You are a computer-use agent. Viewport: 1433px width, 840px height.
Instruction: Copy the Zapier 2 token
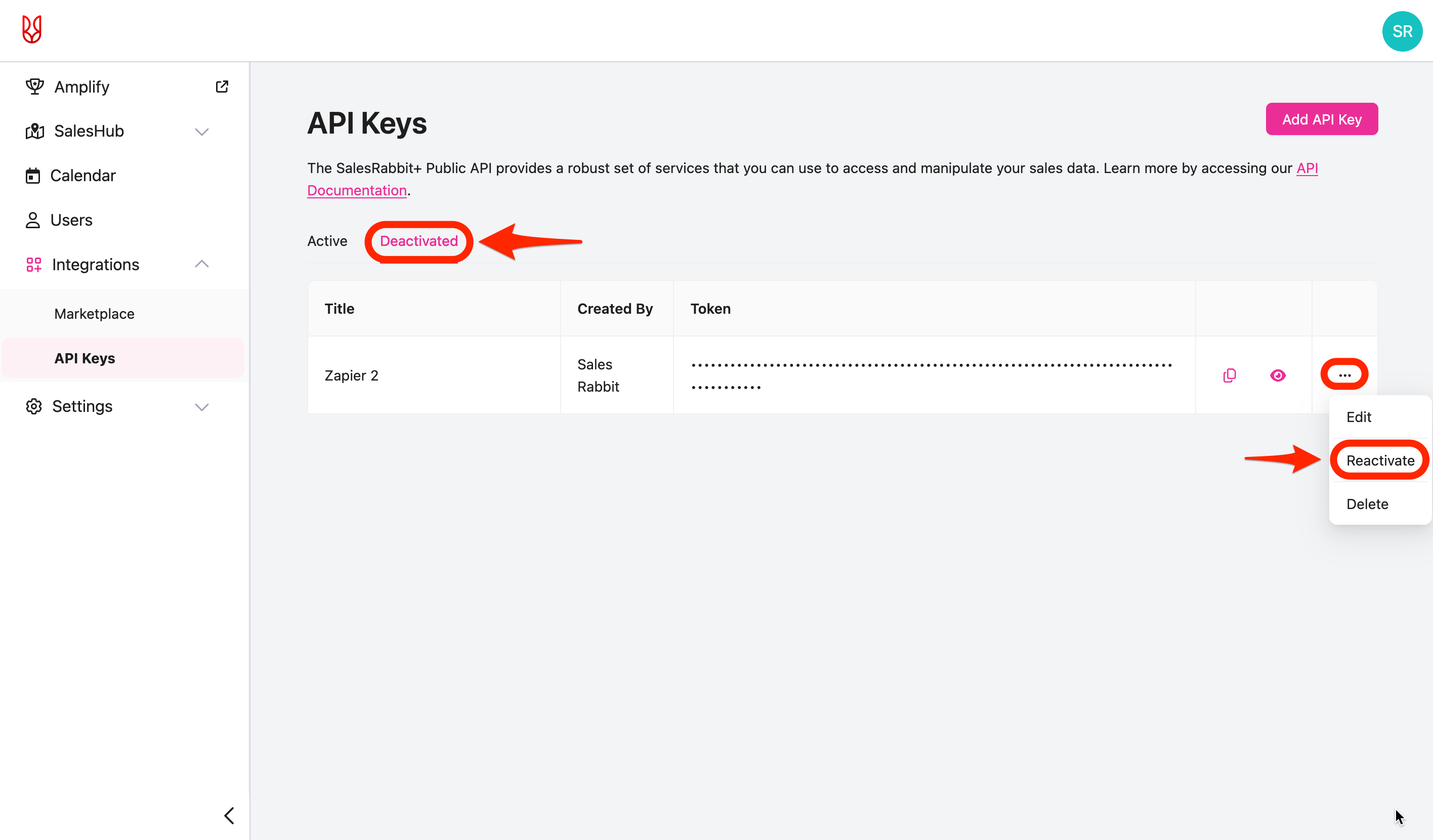[x=1230, y=375]
